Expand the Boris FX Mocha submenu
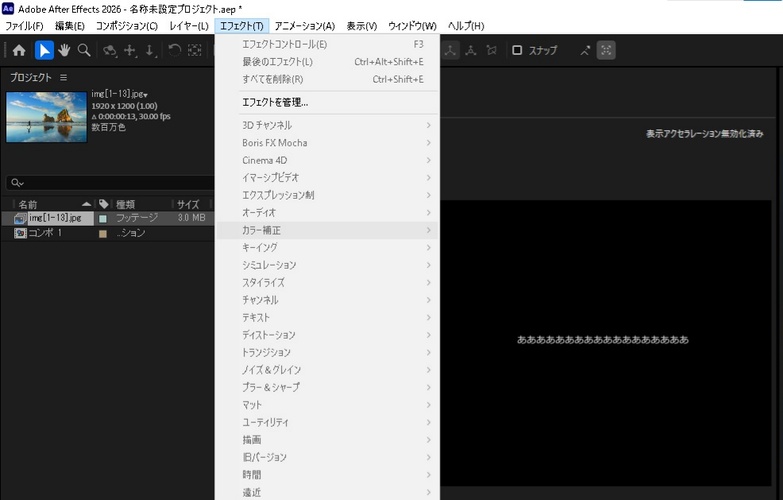This screenshot has height=500, width=783. (x=327, y=143)
